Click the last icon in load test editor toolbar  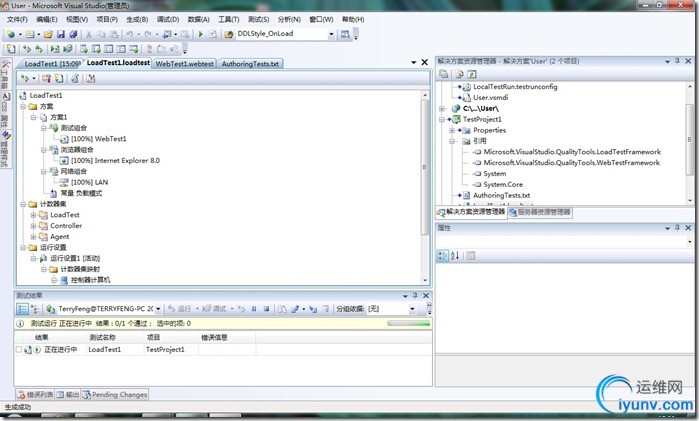point(90,78)
